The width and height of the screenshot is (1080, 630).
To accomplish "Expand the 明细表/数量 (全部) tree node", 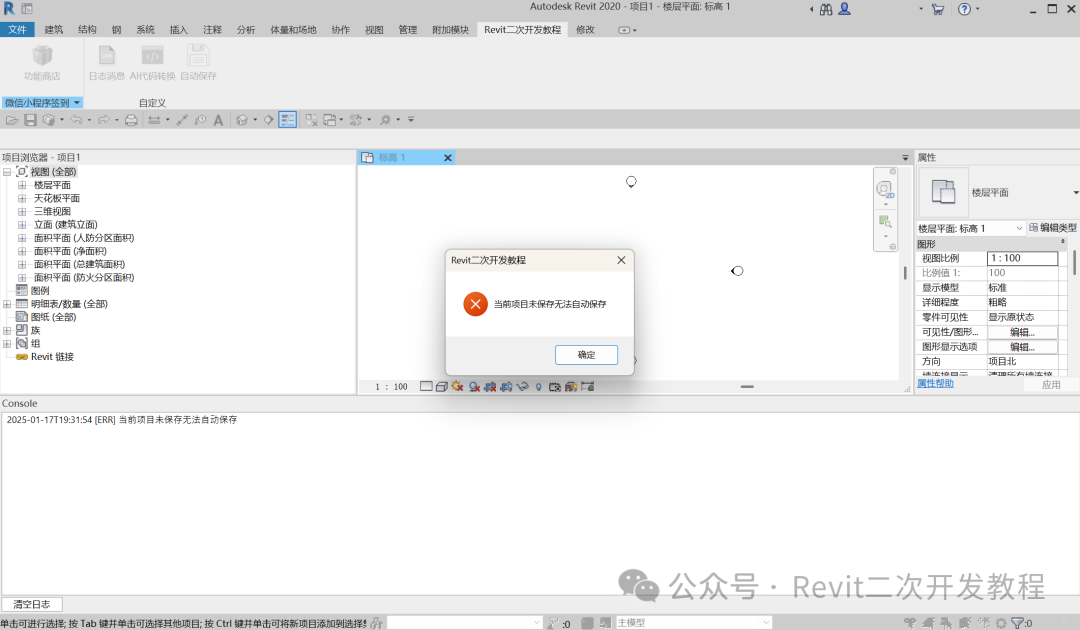I will coord(7,304).
